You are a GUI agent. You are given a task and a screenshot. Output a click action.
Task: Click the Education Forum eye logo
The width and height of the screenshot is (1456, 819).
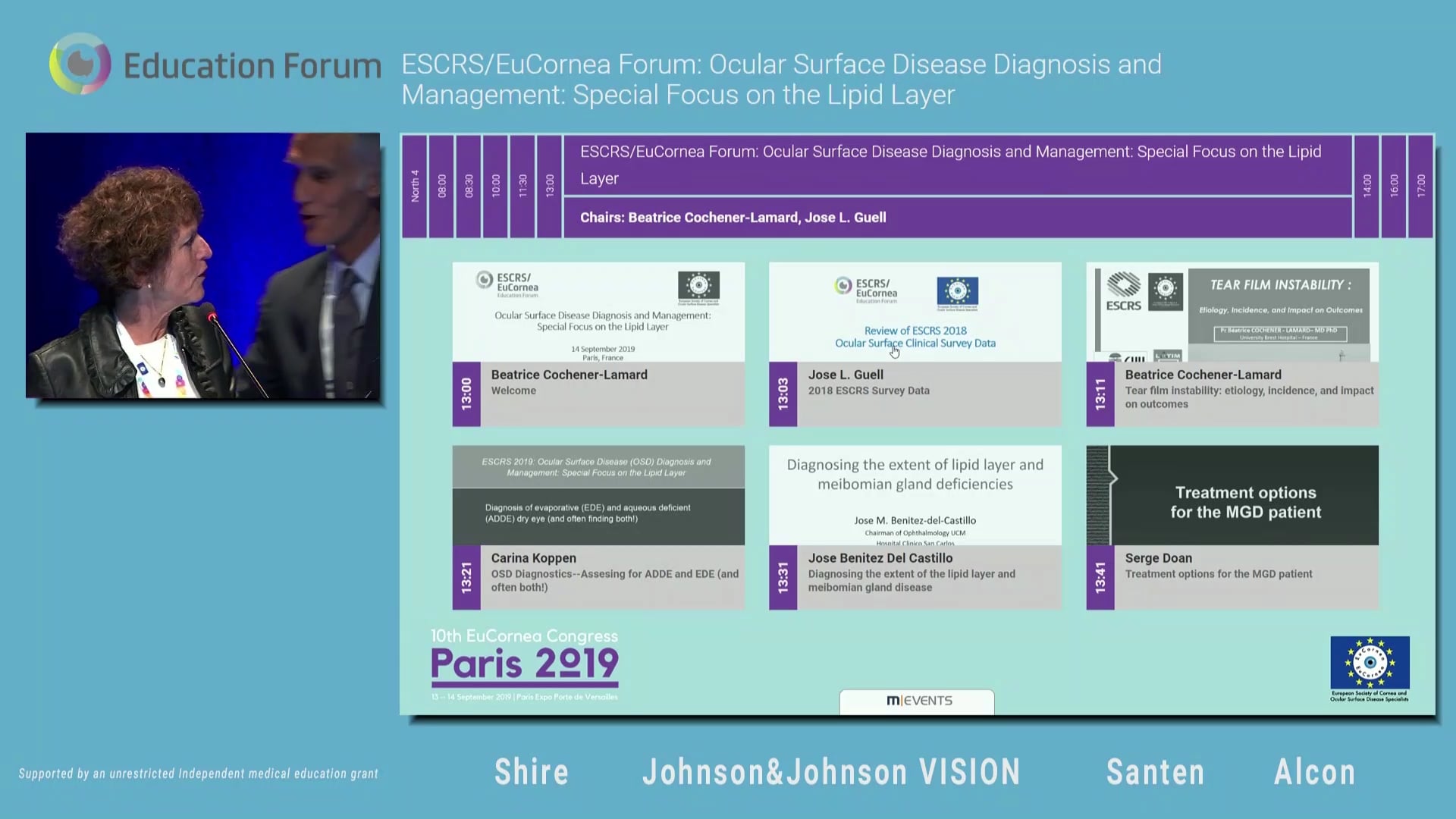(x=80, y=64)
